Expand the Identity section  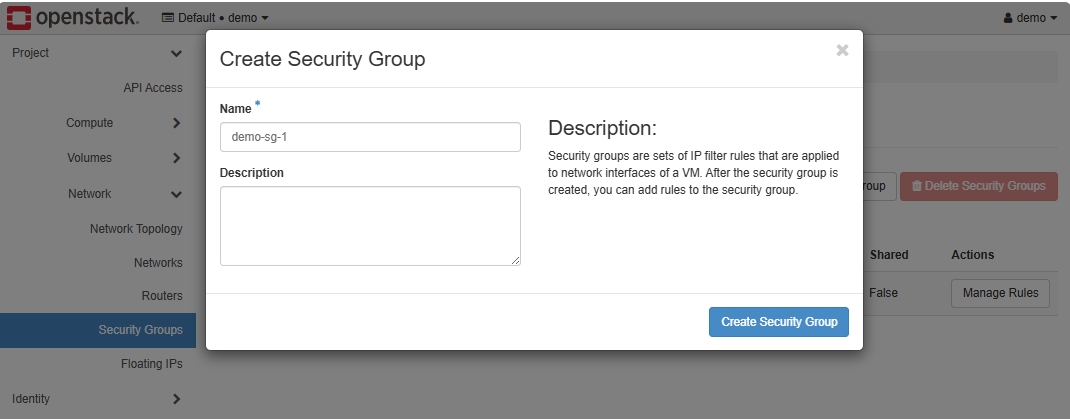[176, 399]
